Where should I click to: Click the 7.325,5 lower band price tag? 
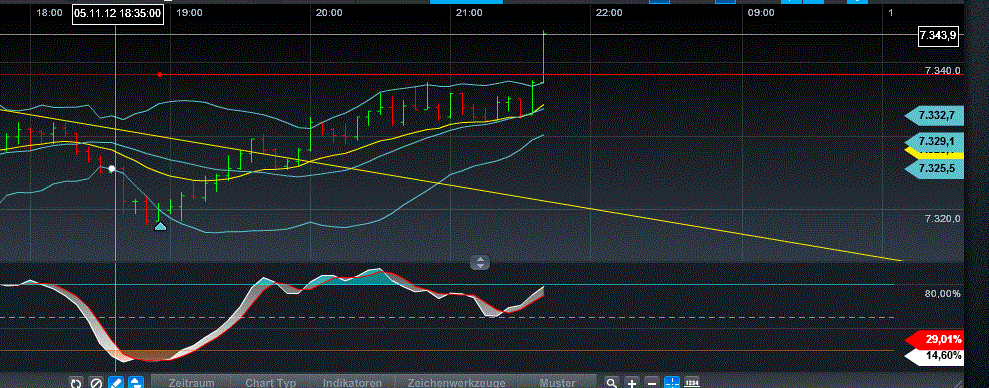point(935,169)
